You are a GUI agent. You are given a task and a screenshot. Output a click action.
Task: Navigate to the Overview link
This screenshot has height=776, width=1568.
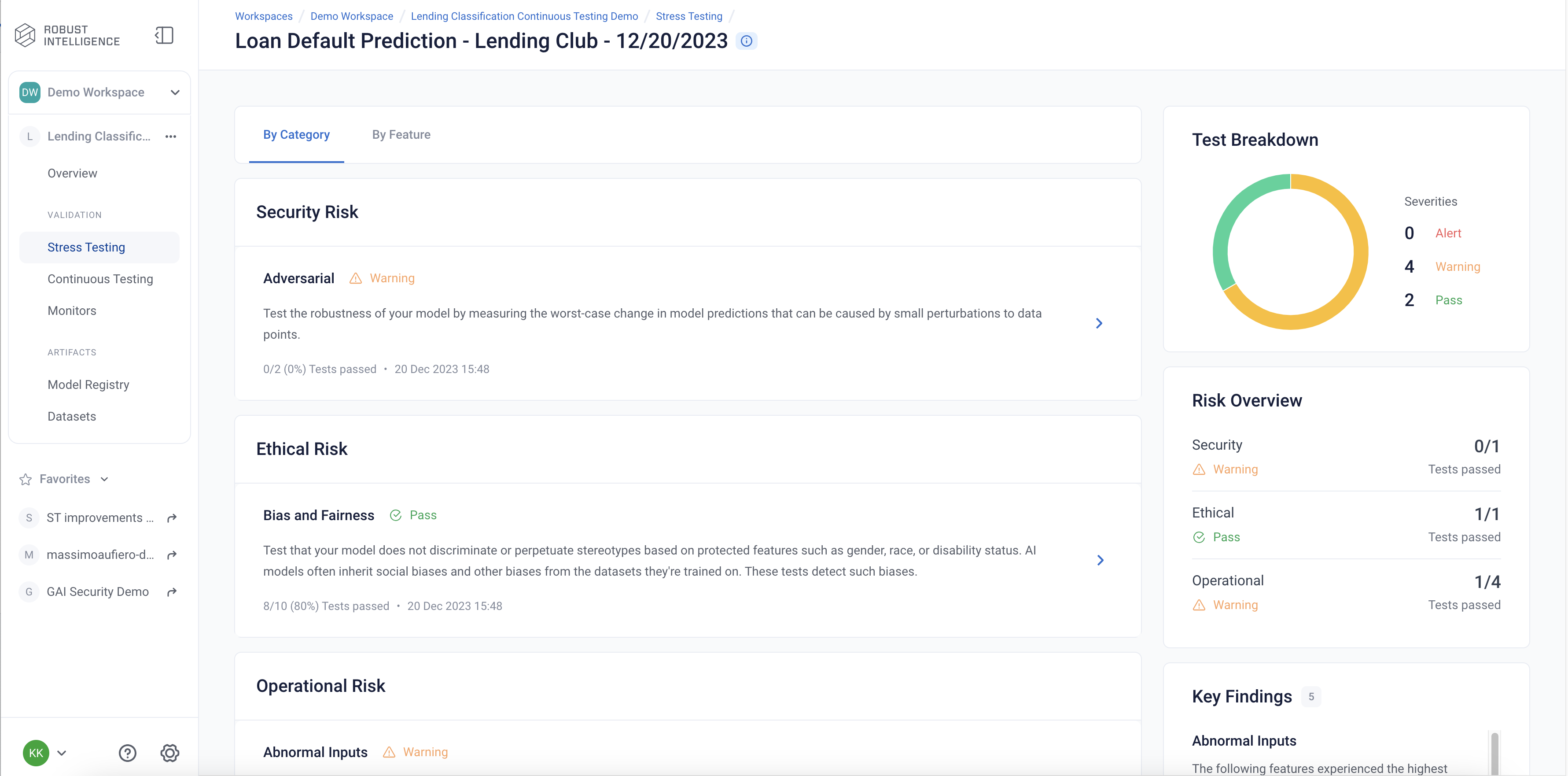(71, 173)
